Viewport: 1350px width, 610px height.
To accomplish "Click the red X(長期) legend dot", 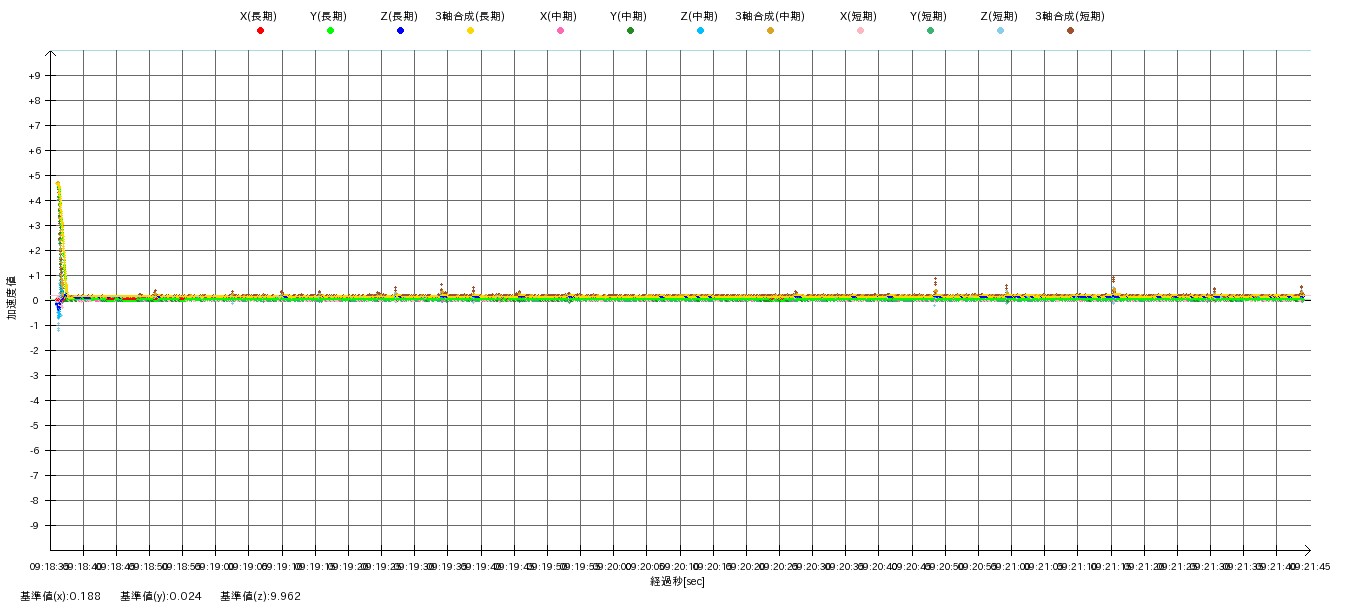I will tap(260, 31).
